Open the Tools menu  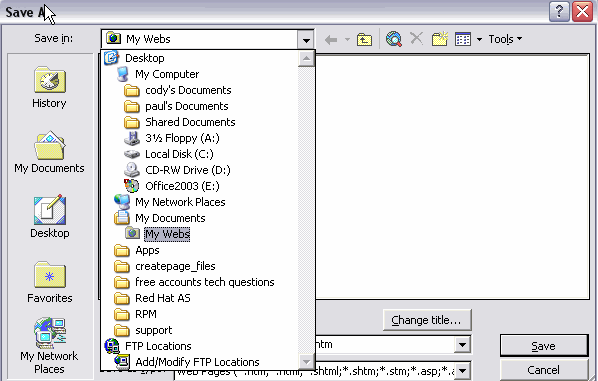pos(505,39)
